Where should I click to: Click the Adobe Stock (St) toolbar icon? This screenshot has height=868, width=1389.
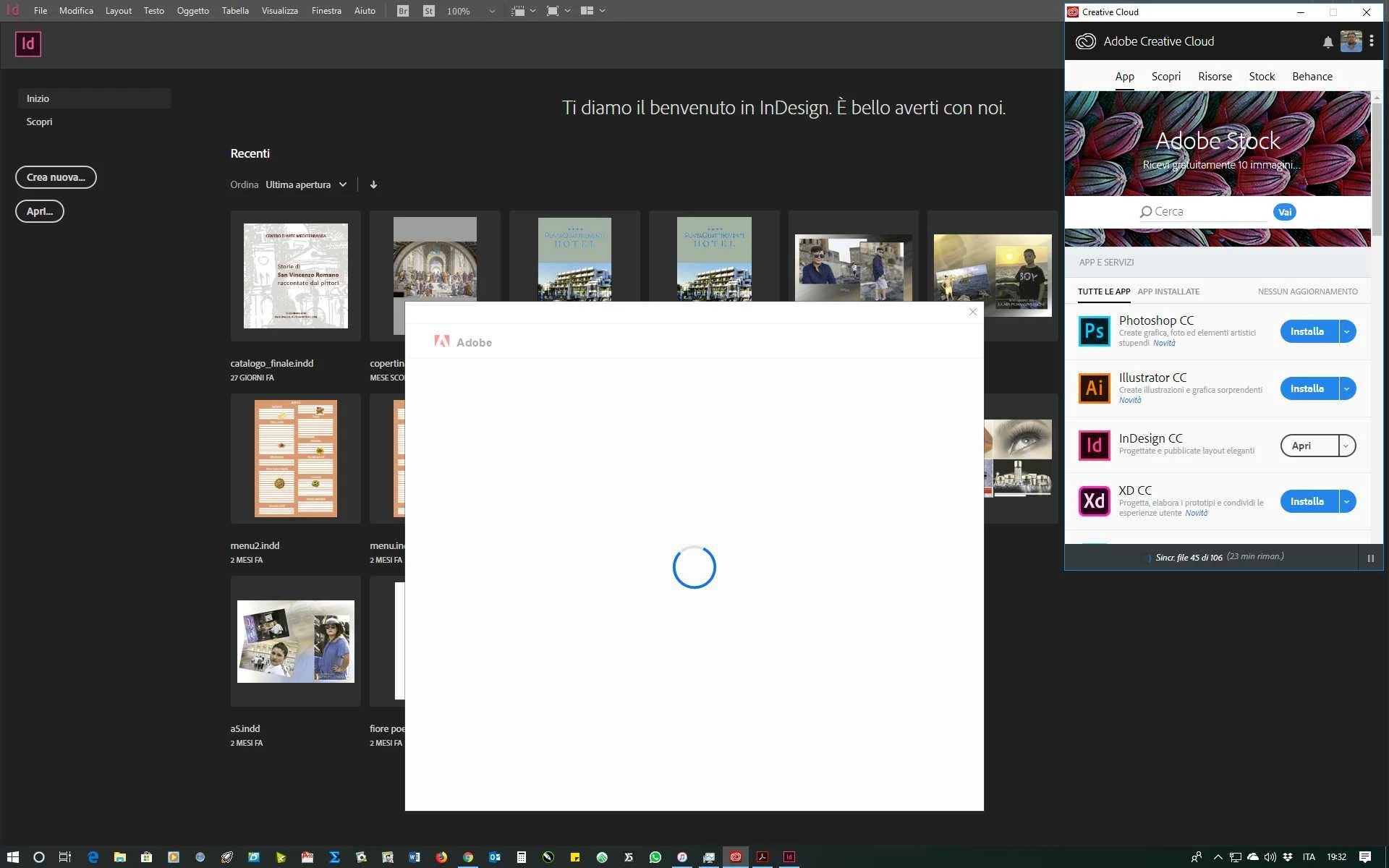point(429,11)
